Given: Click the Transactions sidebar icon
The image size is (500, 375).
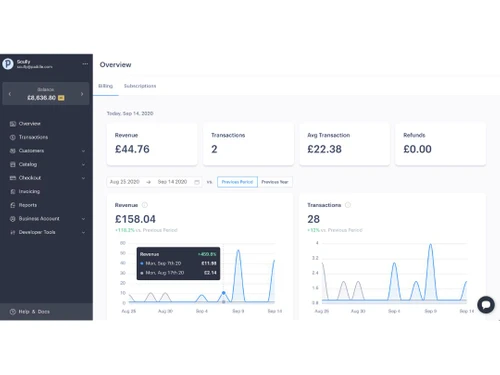Looking at the screenshot, I should 13,137.
